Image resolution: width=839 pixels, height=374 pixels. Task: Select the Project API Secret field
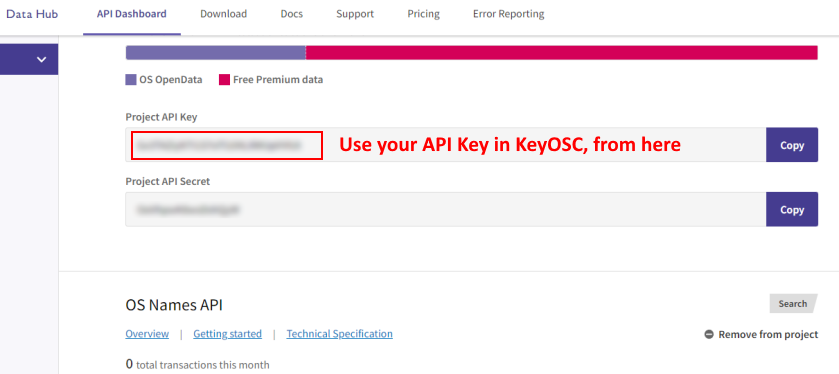[446, 210]
